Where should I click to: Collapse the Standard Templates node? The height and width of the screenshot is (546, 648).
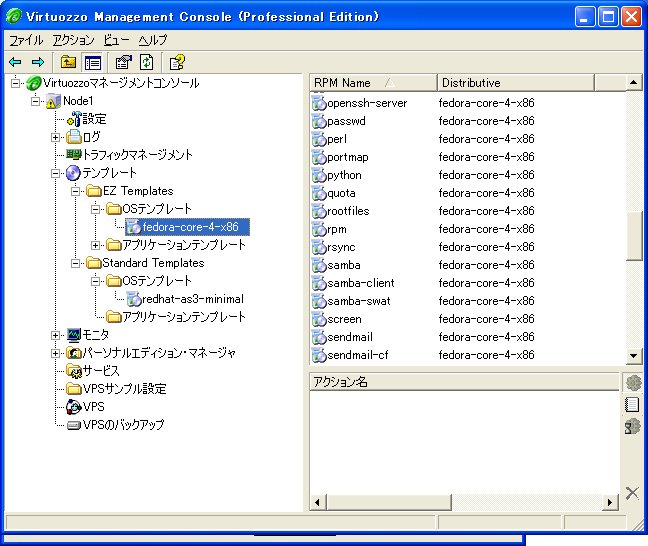point(76,263)
